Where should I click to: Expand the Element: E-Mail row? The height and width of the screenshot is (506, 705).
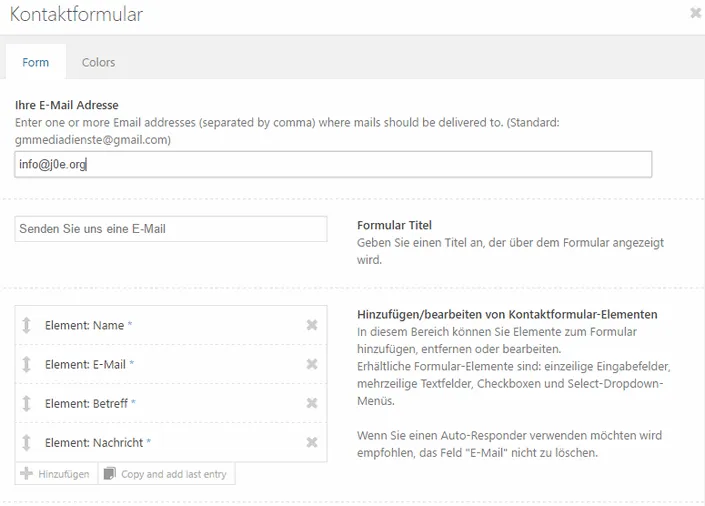click(171, 364)
